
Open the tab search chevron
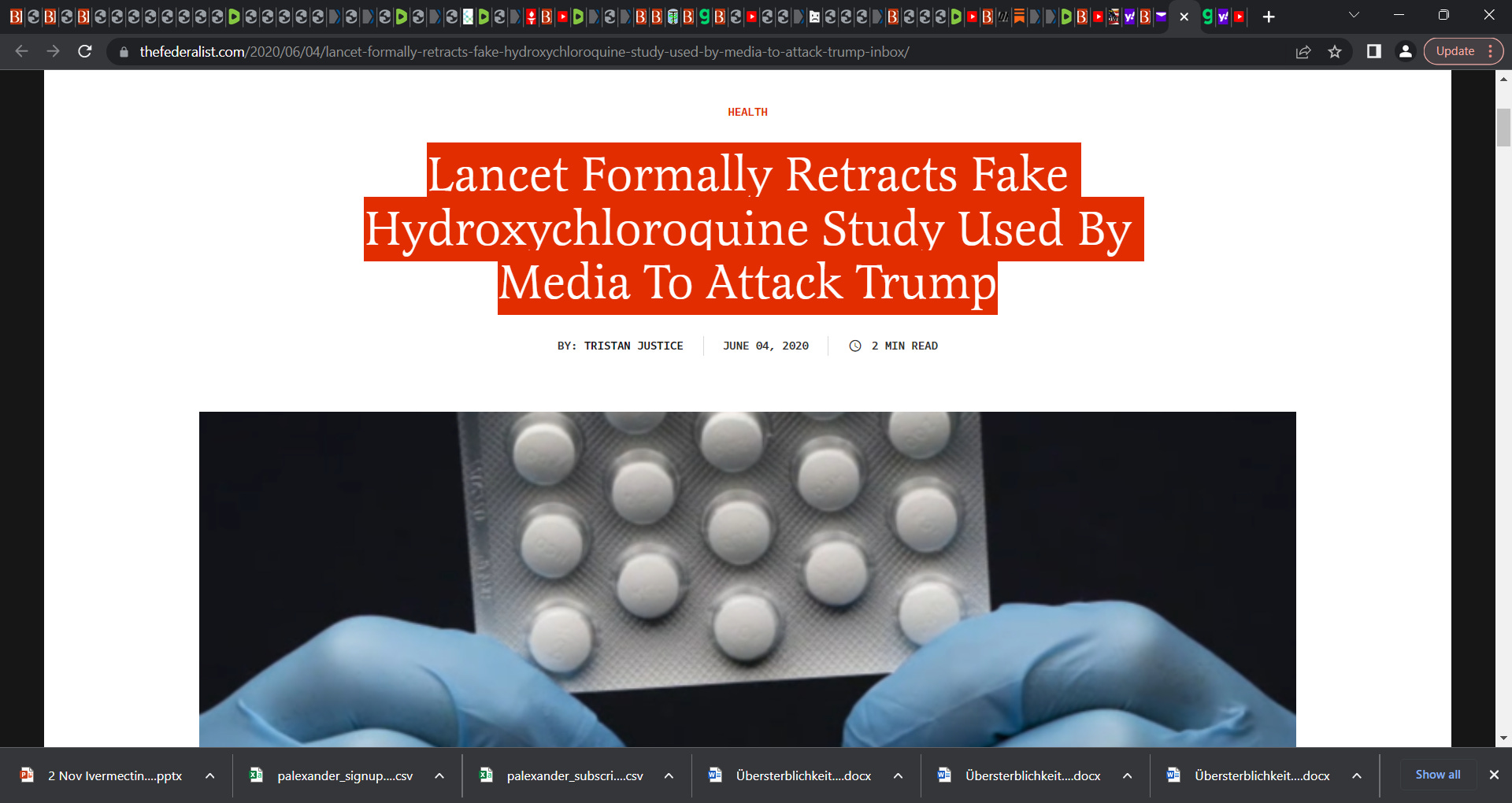pos(1354,15)
